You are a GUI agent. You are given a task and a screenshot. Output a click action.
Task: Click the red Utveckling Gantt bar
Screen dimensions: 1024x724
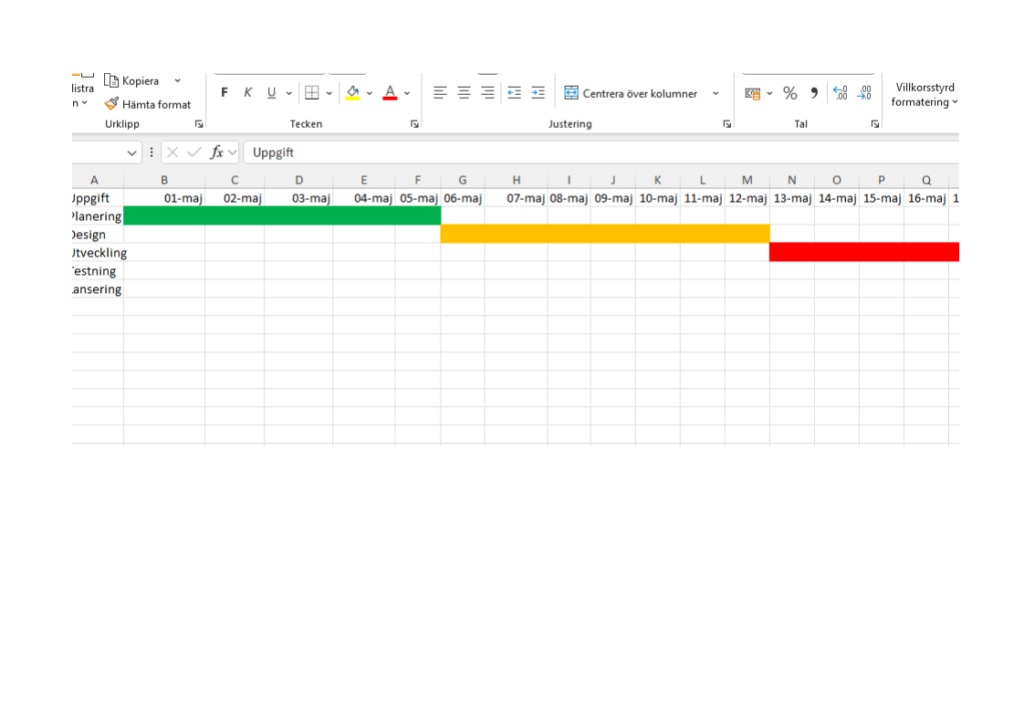(864, 252)
